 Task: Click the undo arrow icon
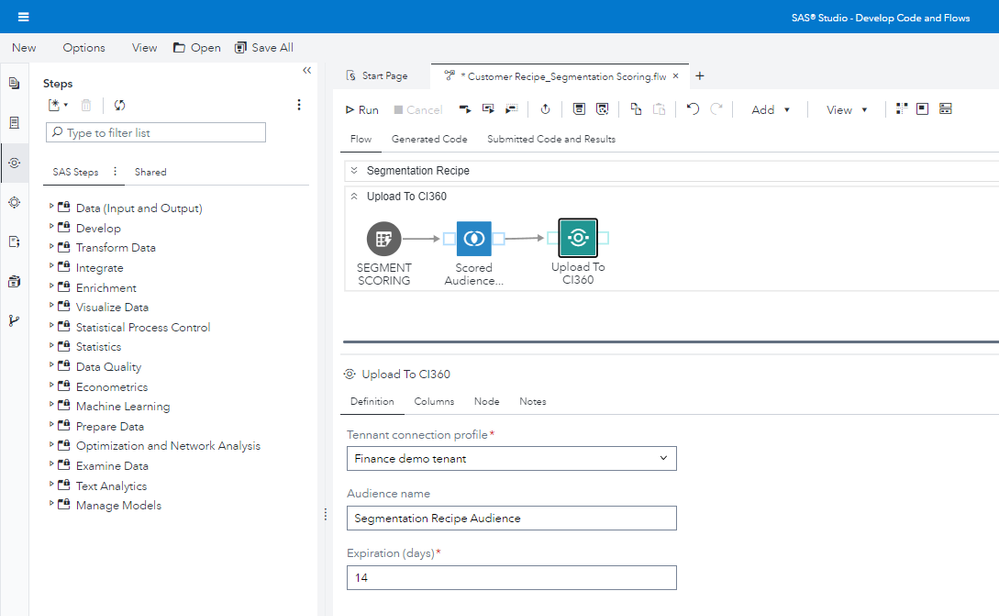(692, 109)
